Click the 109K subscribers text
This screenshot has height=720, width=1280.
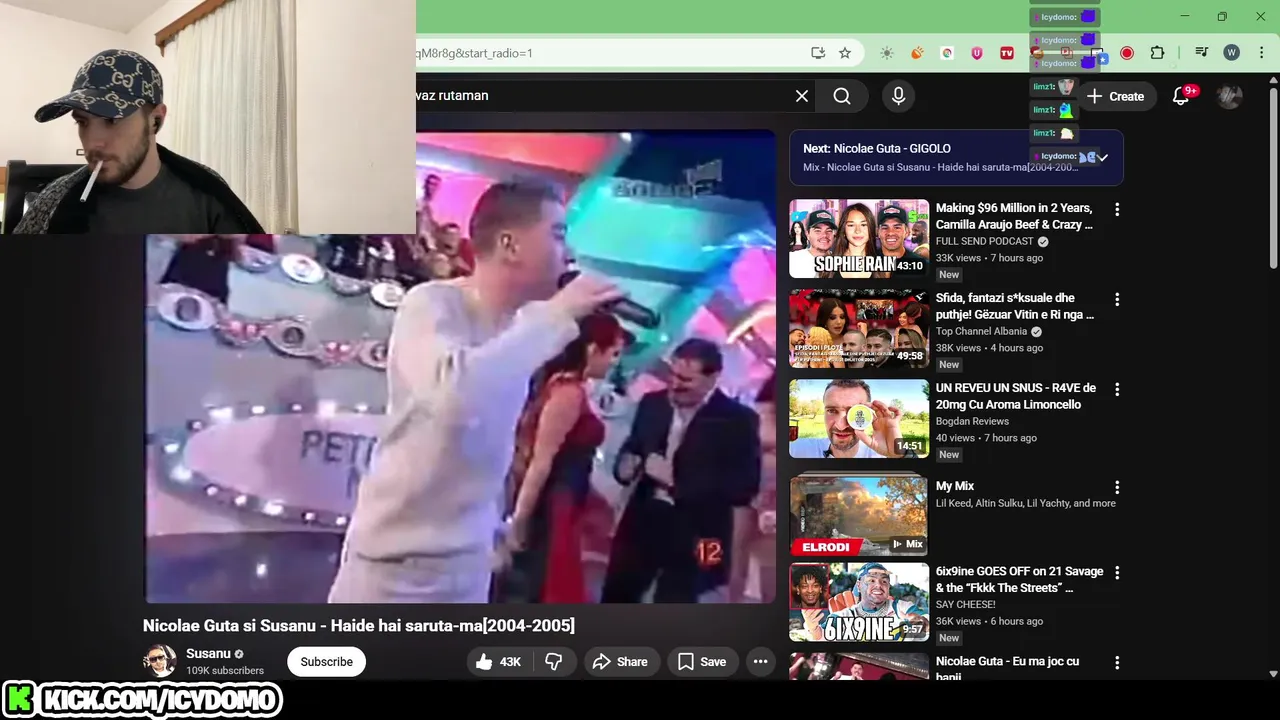pos(225,671)
